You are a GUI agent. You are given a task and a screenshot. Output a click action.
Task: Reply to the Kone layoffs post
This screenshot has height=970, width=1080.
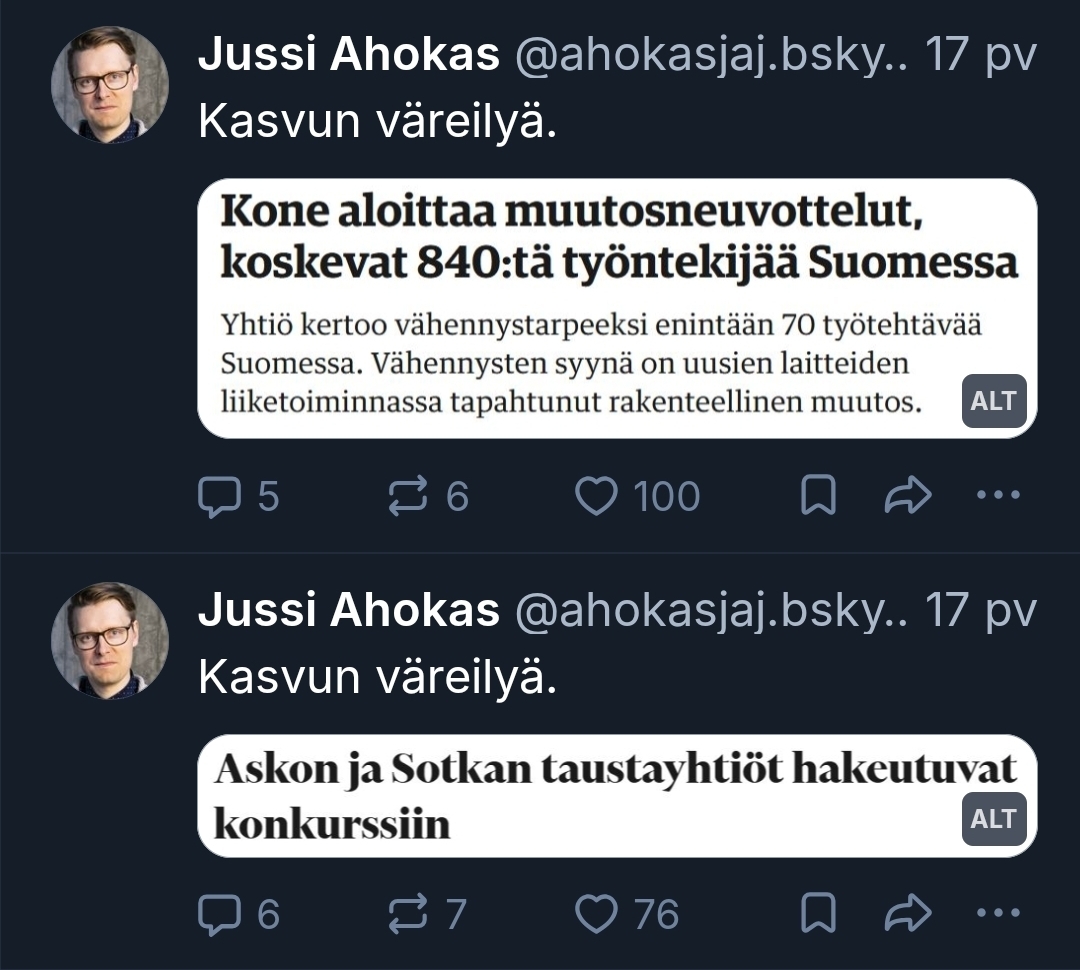(218, 497)
